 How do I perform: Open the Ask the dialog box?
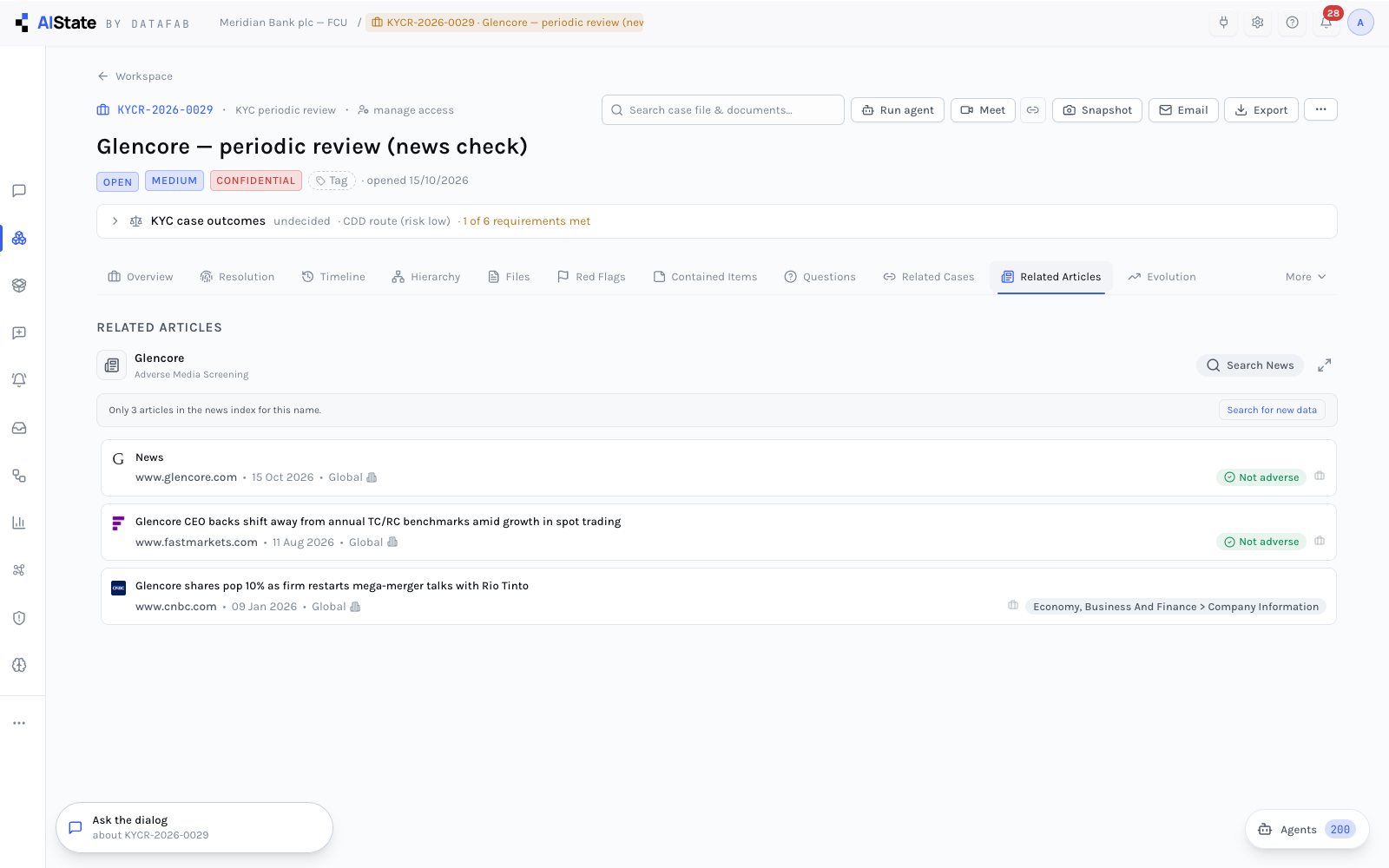[194, 827]
